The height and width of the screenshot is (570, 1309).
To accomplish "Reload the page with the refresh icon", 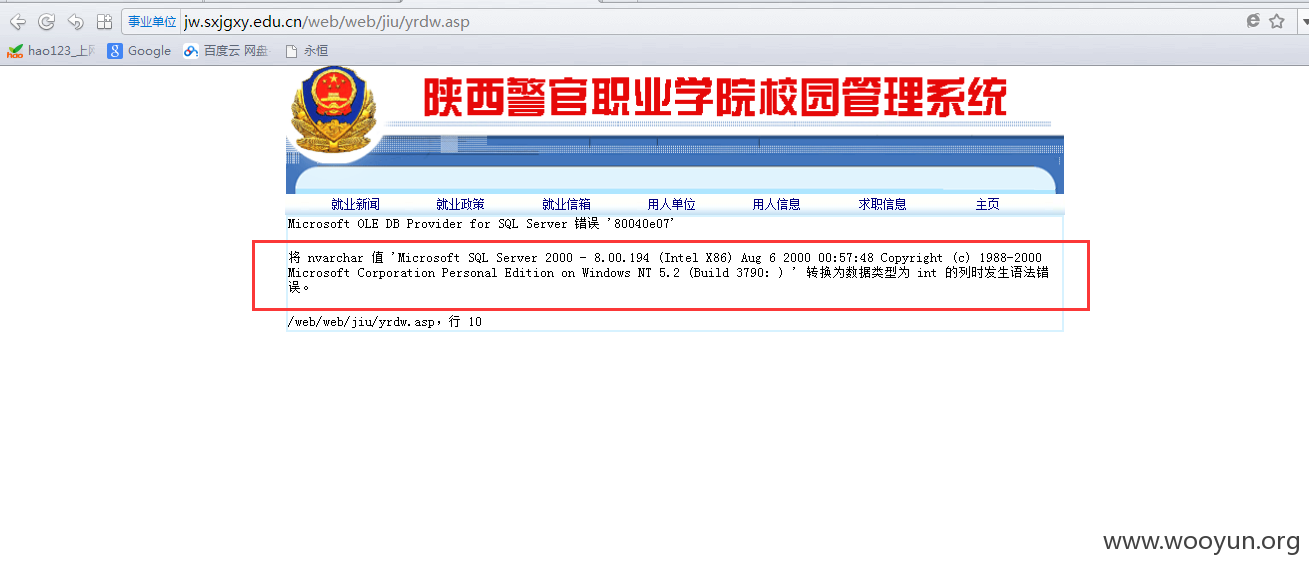I will [46, 21].
